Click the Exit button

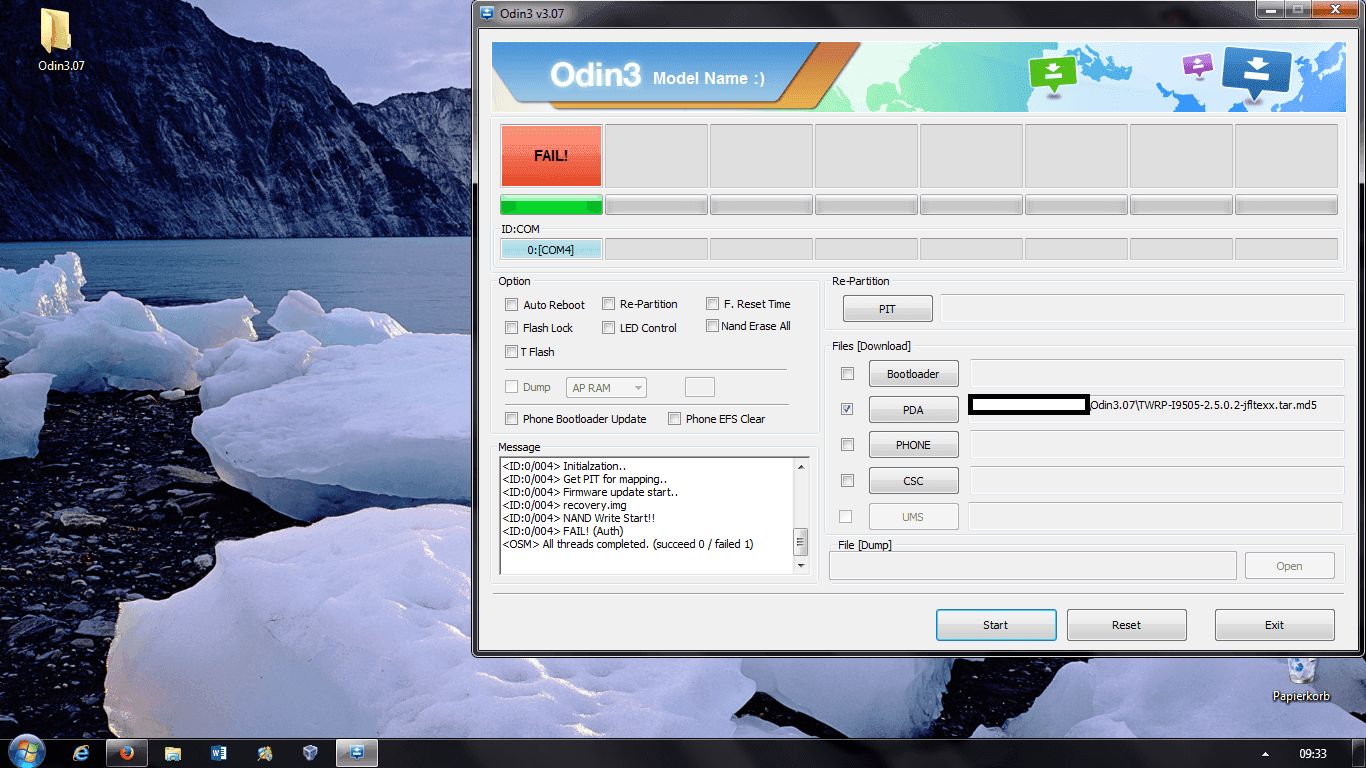click(1274, 625)
